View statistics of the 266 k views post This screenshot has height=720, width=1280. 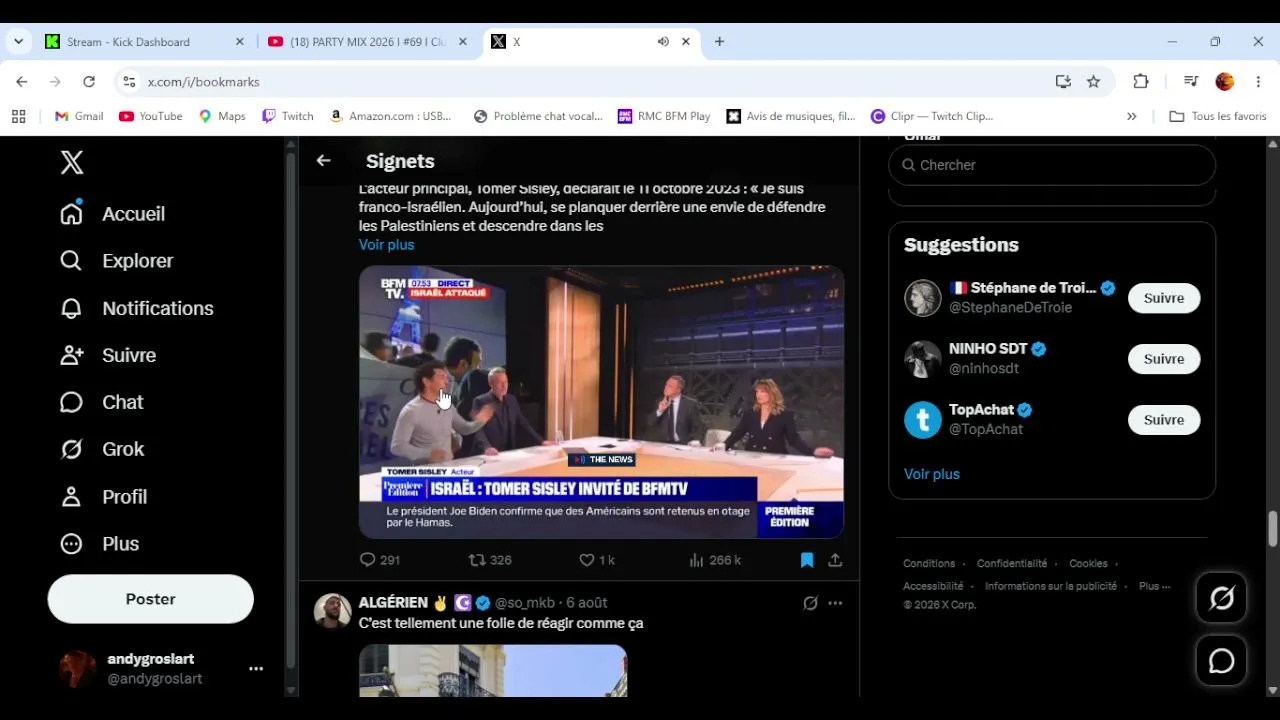715,560
